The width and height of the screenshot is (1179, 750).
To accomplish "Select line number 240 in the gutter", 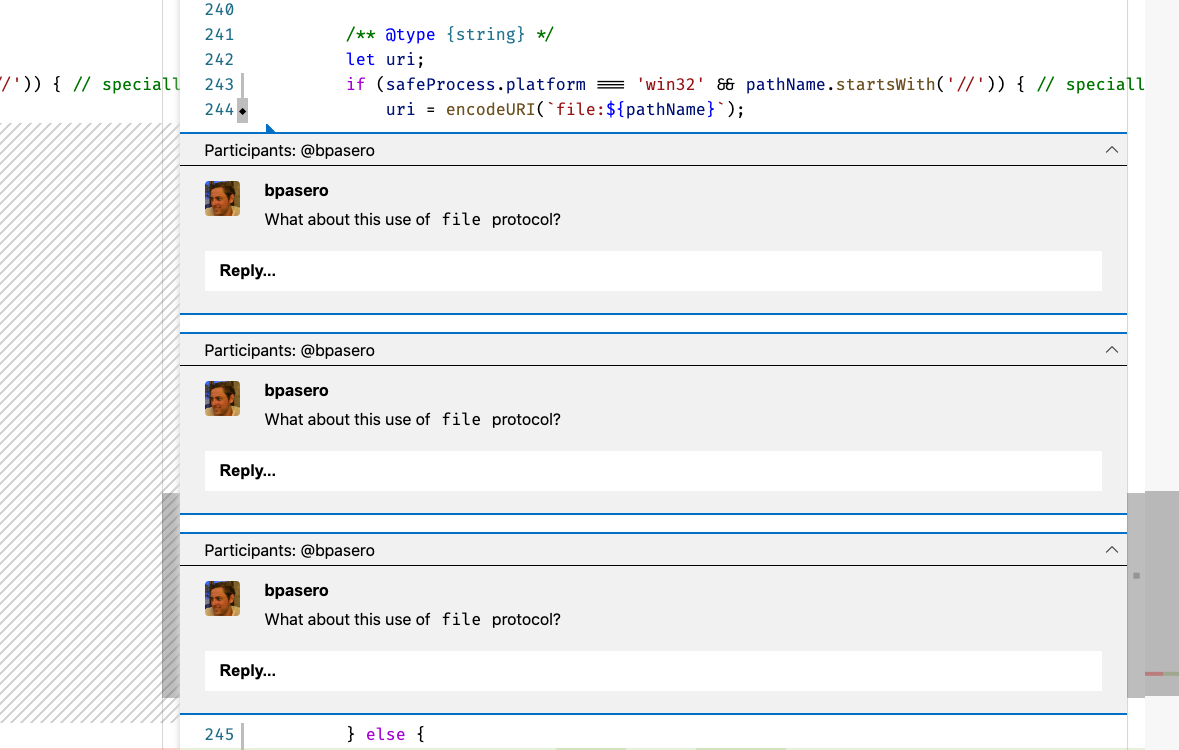I will coord(219,9).
